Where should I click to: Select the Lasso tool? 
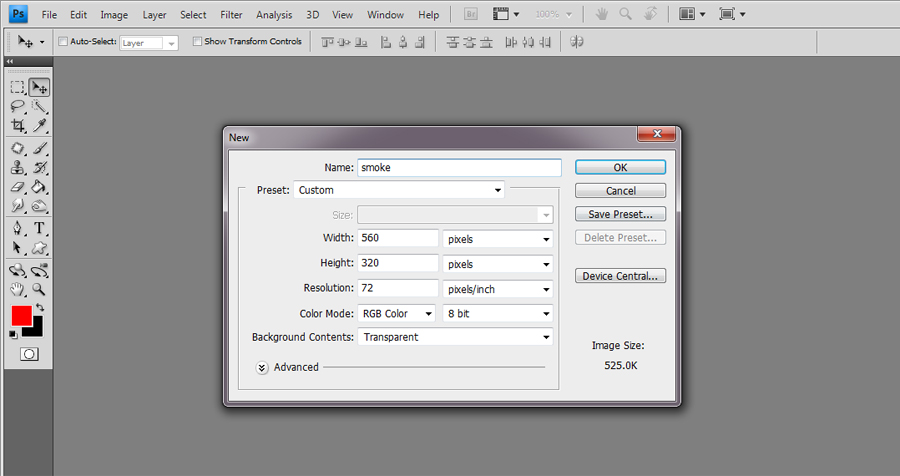tap(18, 106)
